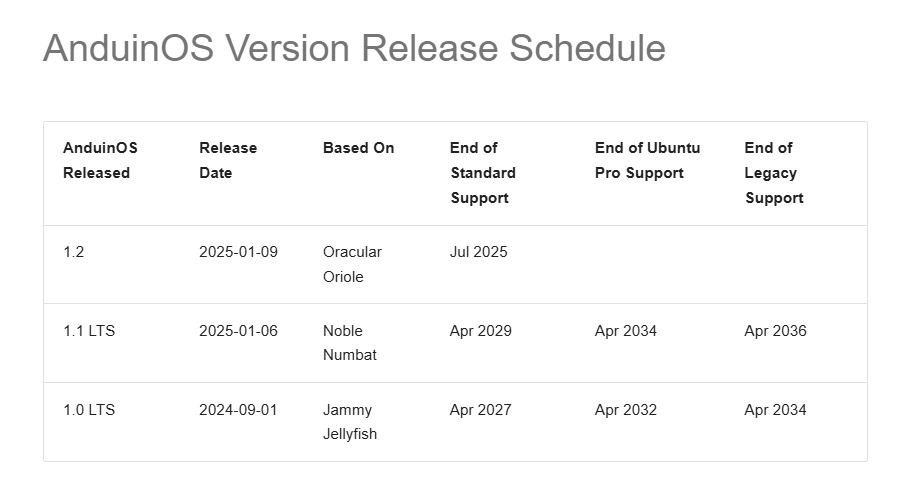Click the End of Ubuntu Pro Support header

pos(647,160)
